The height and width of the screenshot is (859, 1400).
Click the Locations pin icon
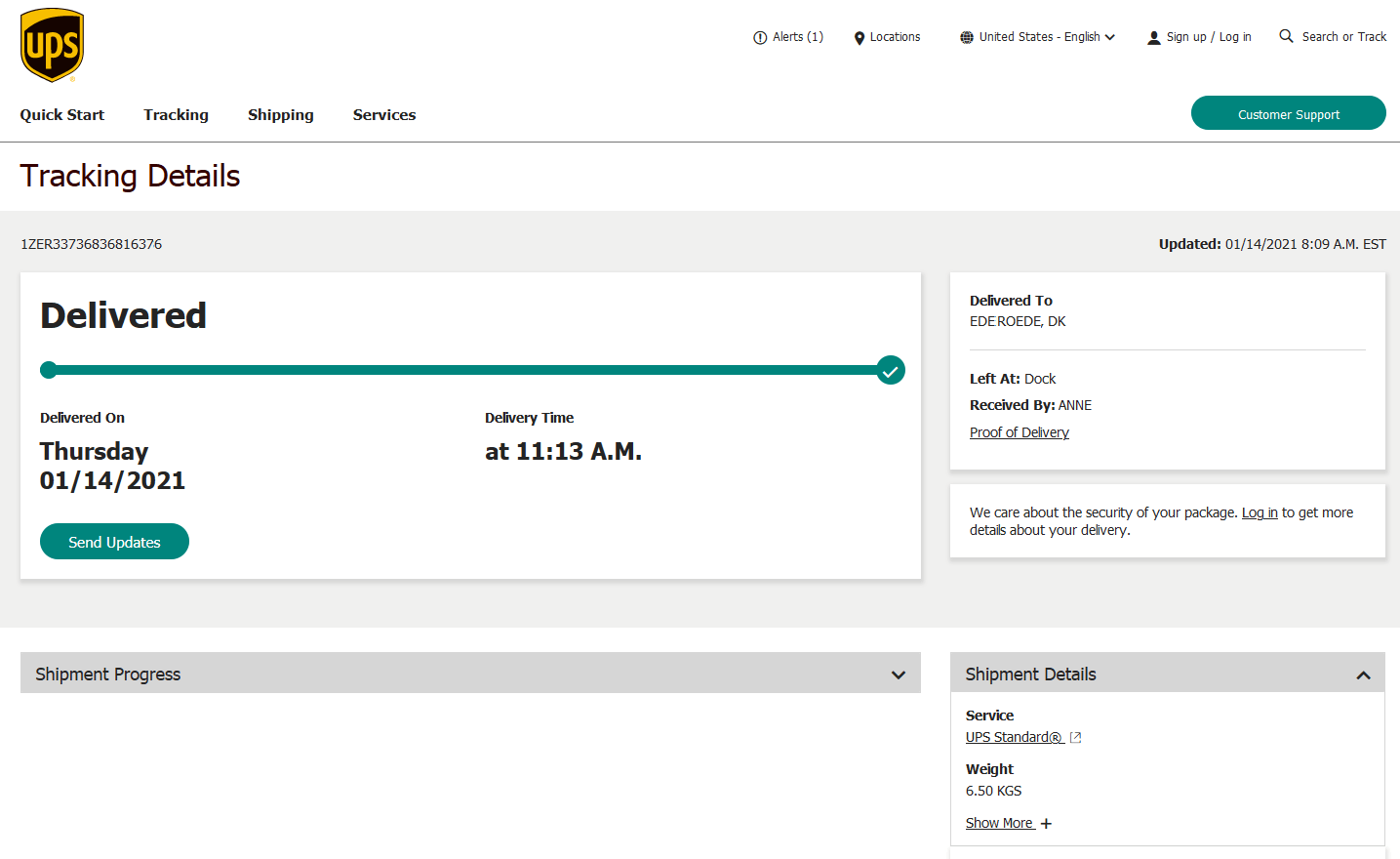tap(860, 38)
